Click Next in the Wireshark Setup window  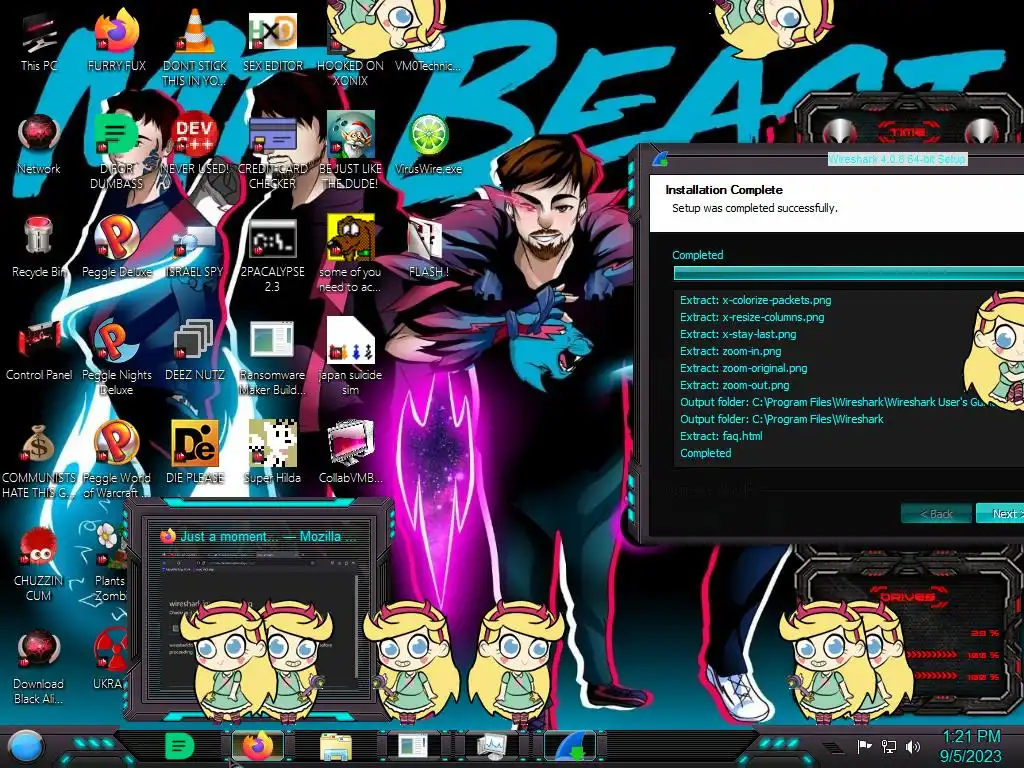click(x=1002, y=513)
